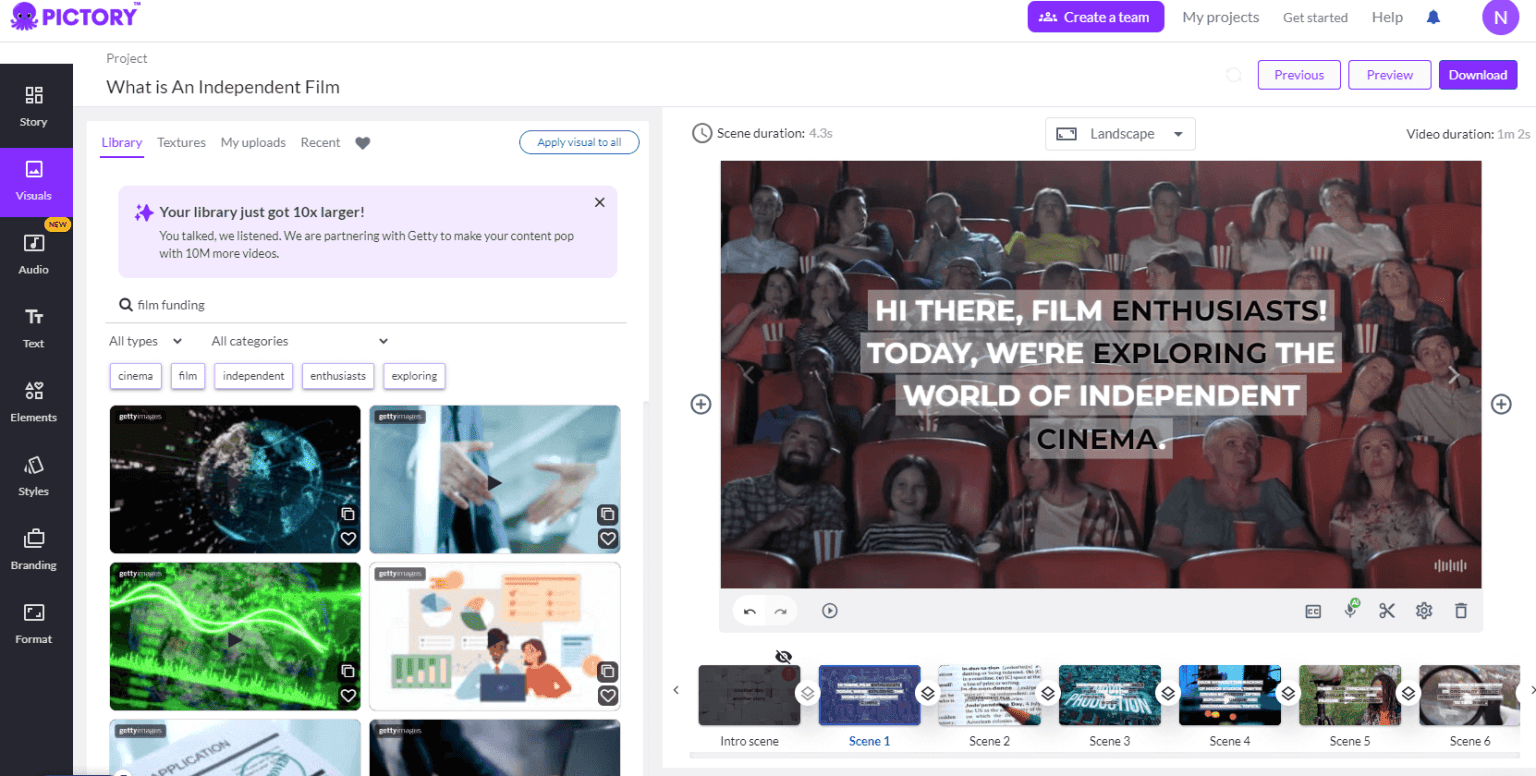This screenshot has height=776, width=1536.
Task: Open the Landscape aspect ratio dropdown
Action: (1120, 133)
